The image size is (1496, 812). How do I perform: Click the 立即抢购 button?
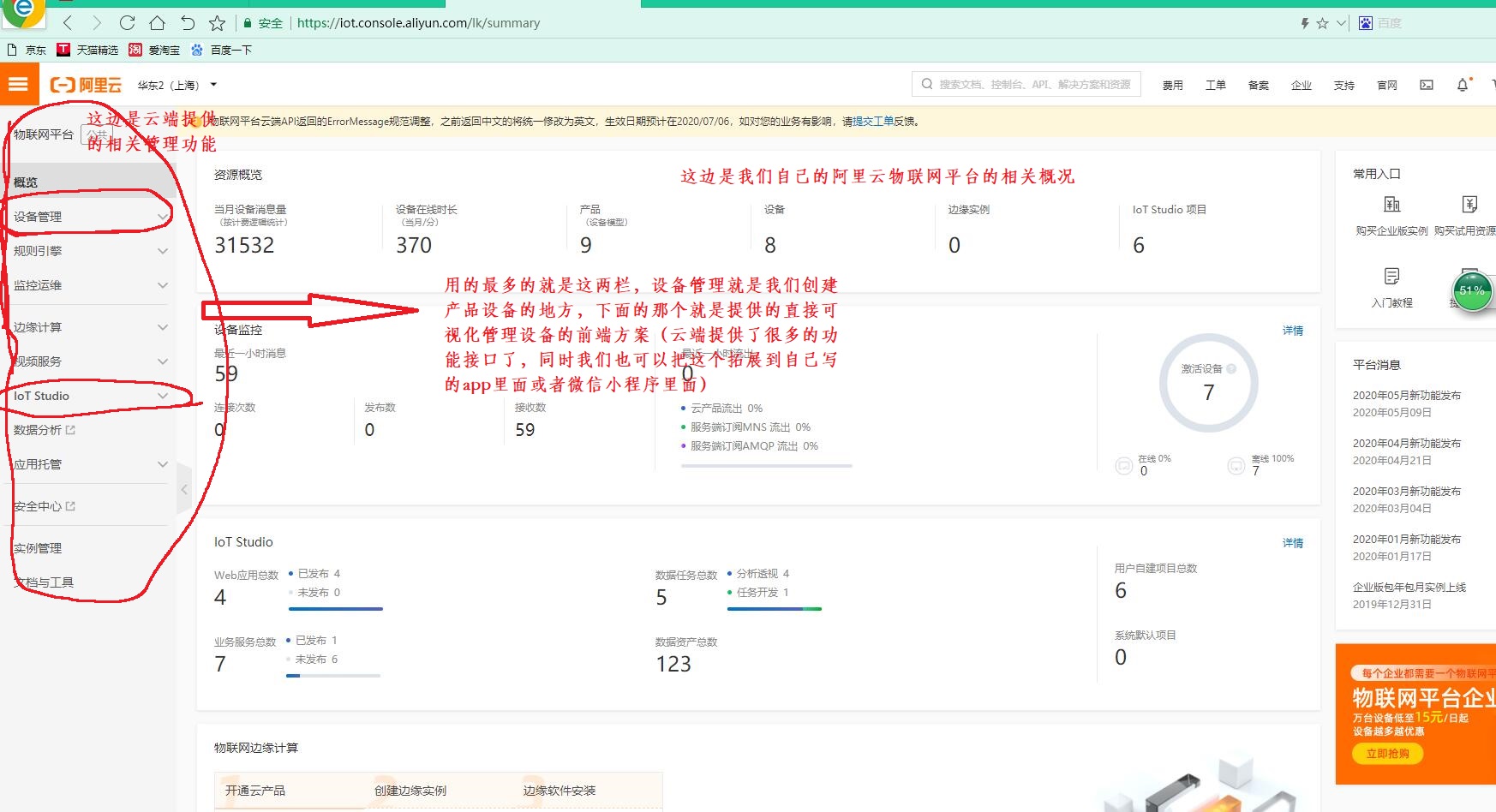point(1387,754)
